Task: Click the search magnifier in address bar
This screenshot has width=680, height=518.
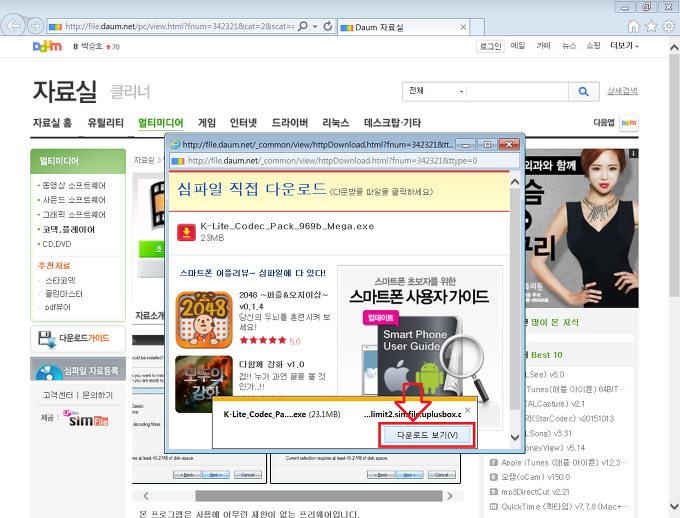Action: pyautogui.click(x=303, y=26)
